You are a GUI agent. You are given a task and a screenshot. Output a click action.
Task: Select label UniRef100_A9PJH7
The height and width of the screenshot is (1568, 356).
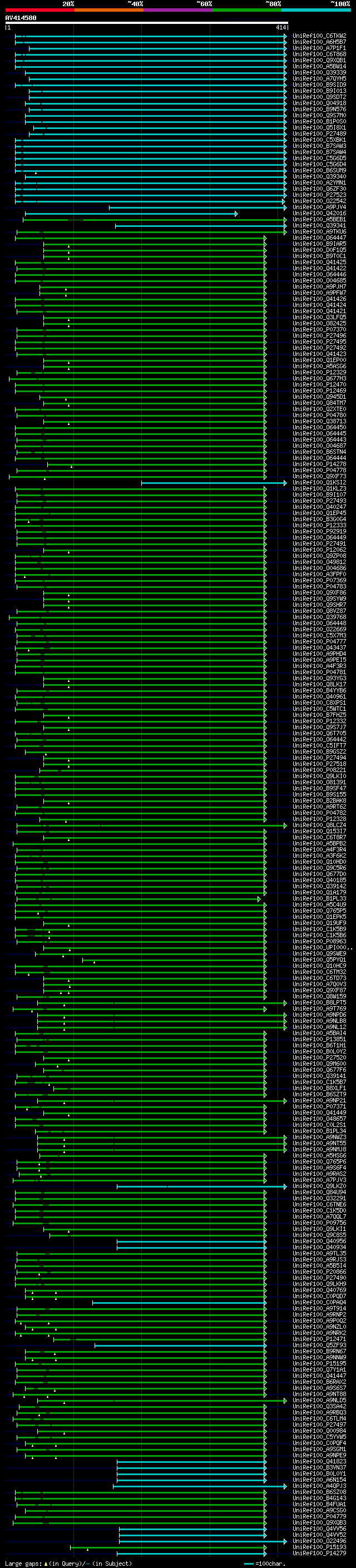tap(319, 286)
